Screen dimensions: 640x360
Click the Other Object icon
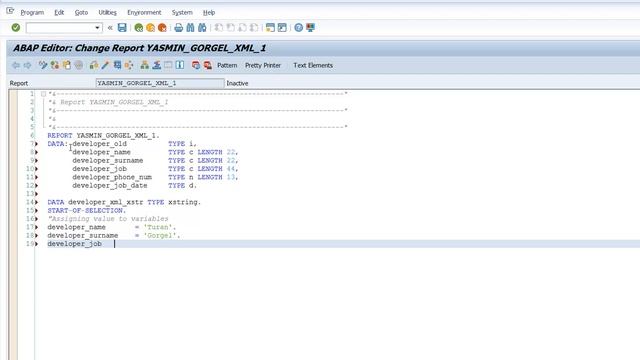[x=67, y=65]
